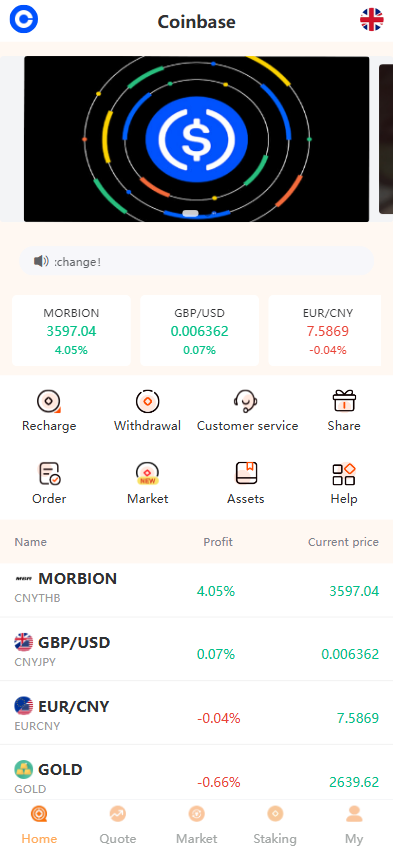Select the Market tab in bottom bar

[x=196, y=825]
